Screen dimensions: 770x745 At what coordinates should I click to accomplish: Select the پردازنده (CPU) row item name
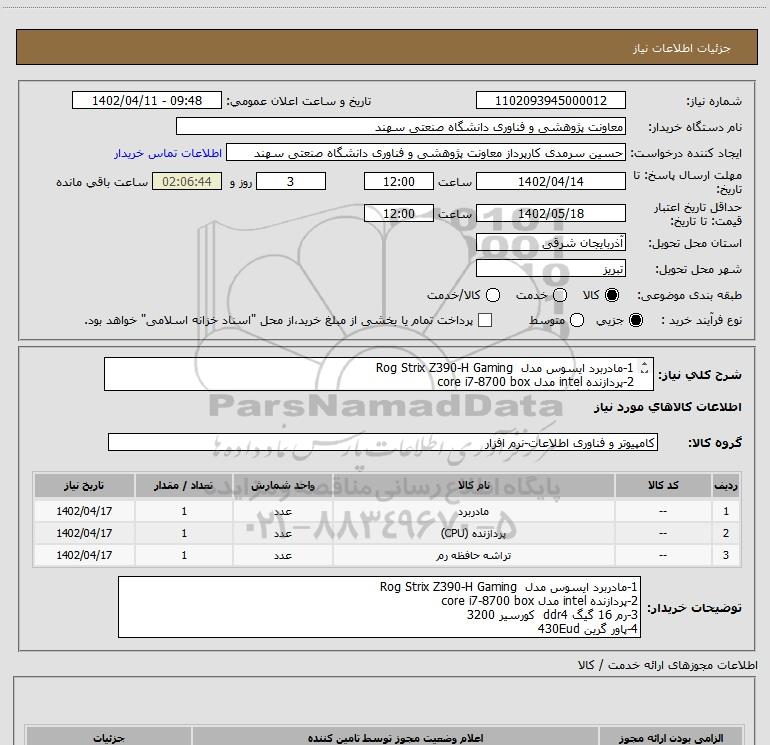pyautogui.click(x=473, y=533)
